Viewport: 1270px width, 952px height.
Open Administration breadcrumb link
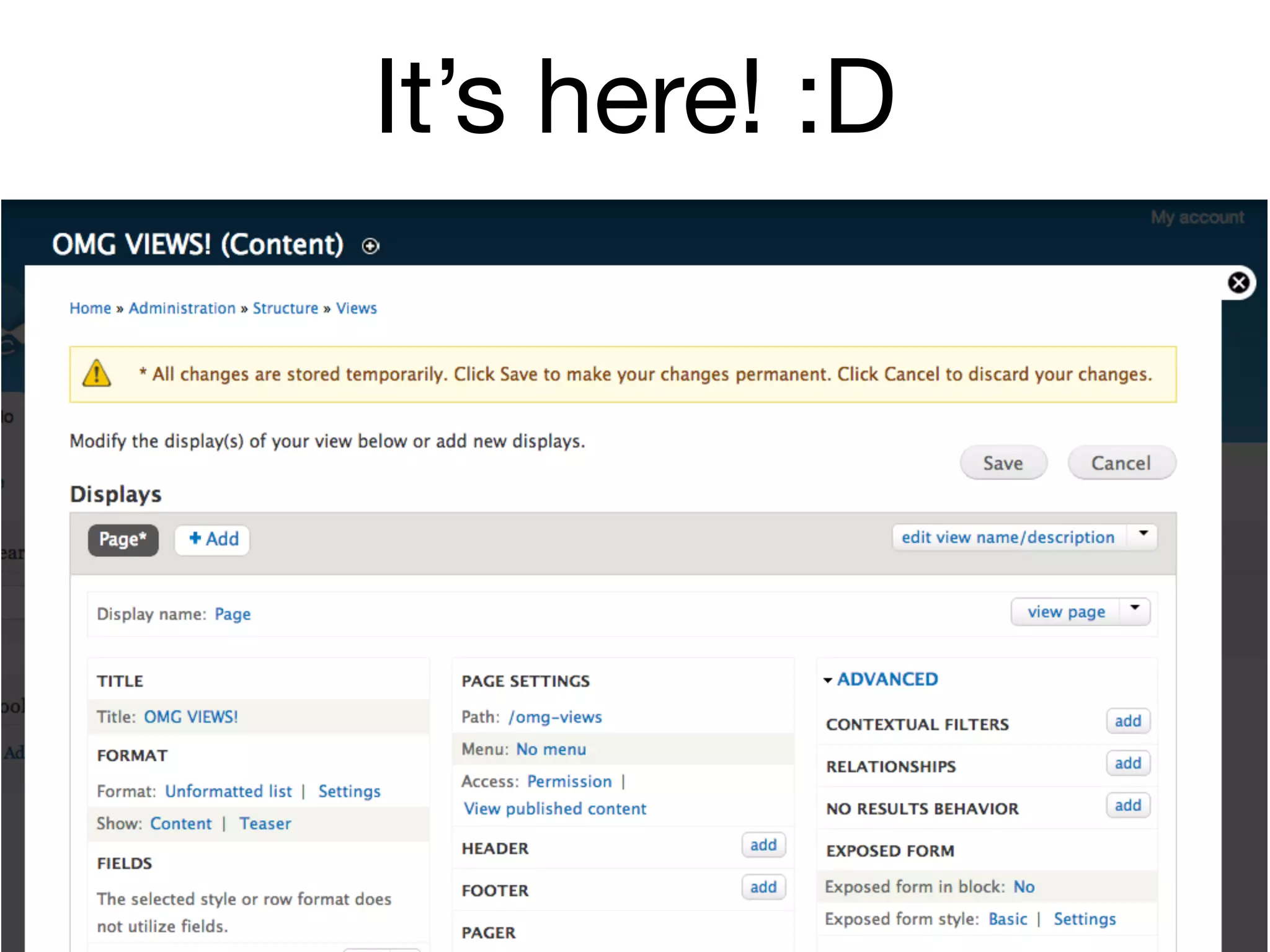[x=182, y=308]
